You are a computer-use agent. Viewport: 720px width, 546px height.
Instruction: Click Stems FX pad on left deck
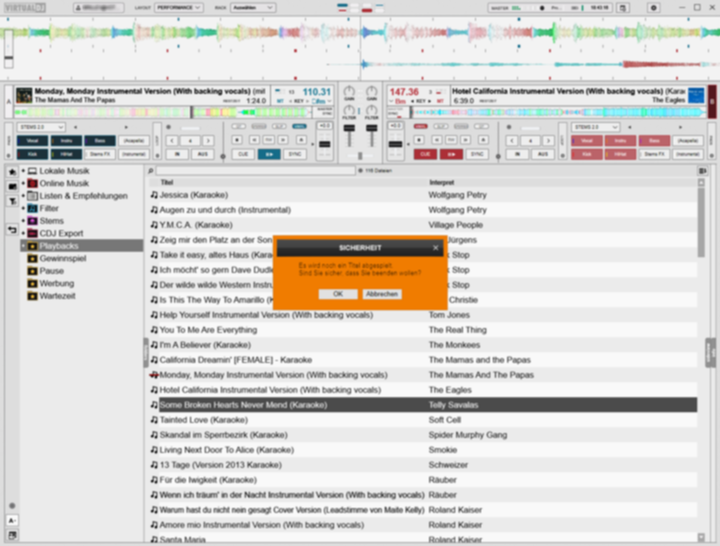coord(100,154)
